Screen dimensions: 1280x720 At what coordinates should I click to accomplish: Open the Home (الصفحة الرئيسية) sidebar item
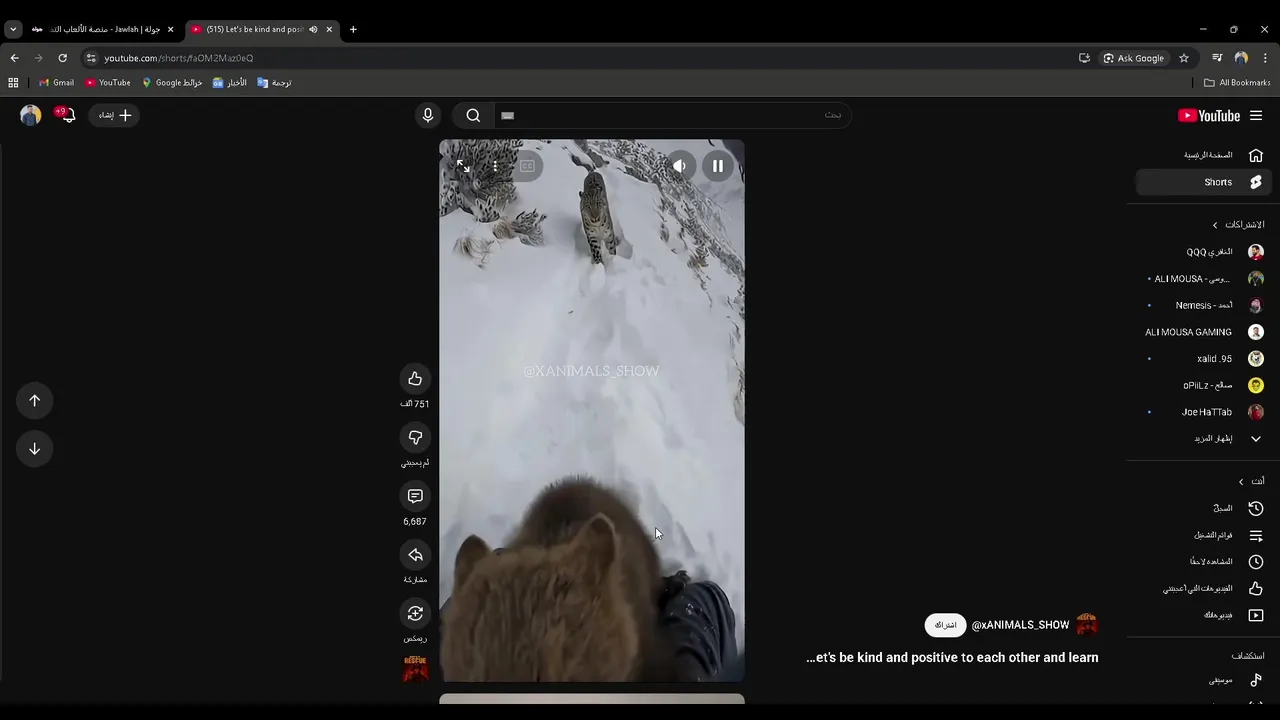click(1204, 155)
